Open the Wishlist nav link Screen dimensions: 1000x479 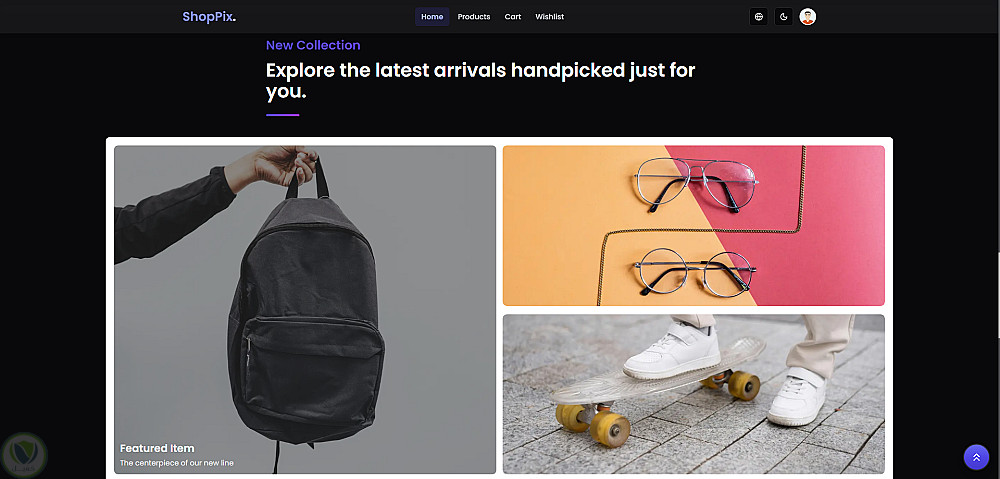(x=549, y=17)
